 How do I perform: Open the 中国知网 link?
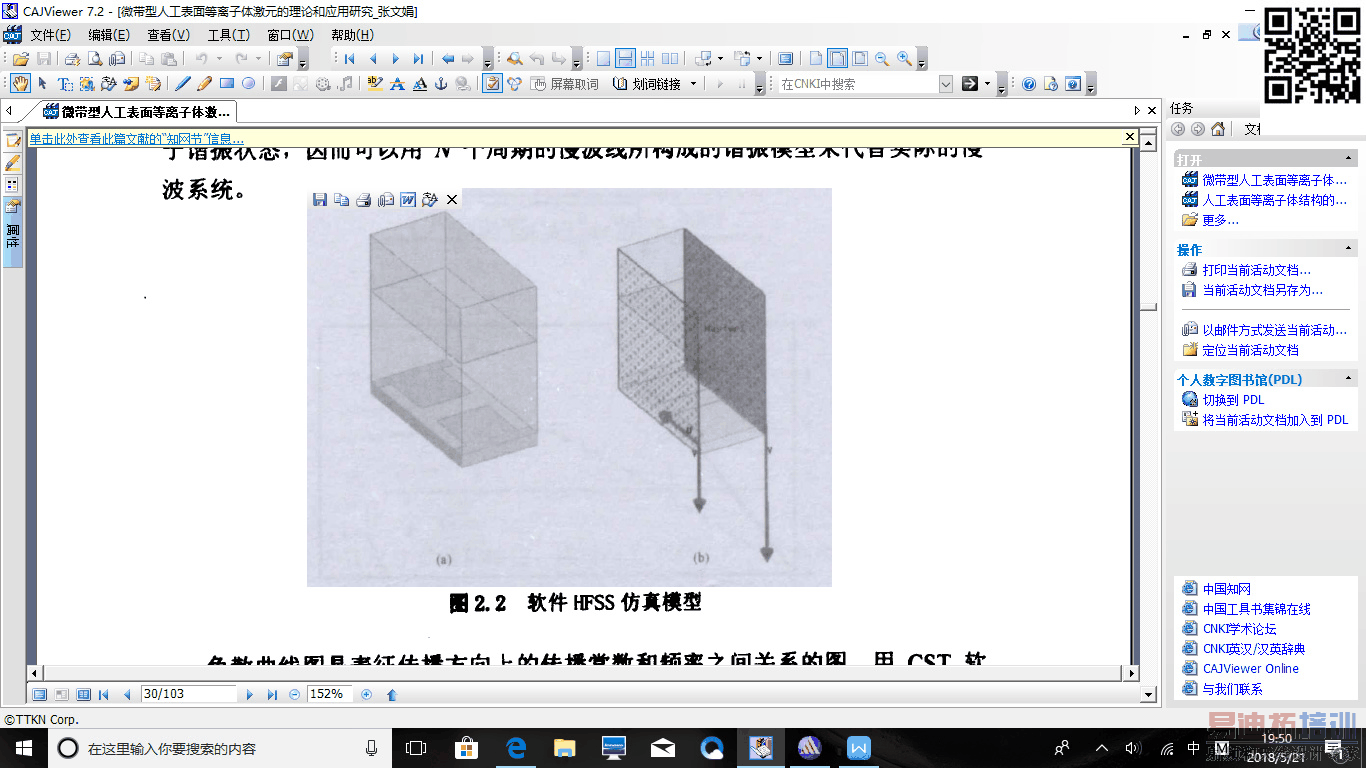1226,589
